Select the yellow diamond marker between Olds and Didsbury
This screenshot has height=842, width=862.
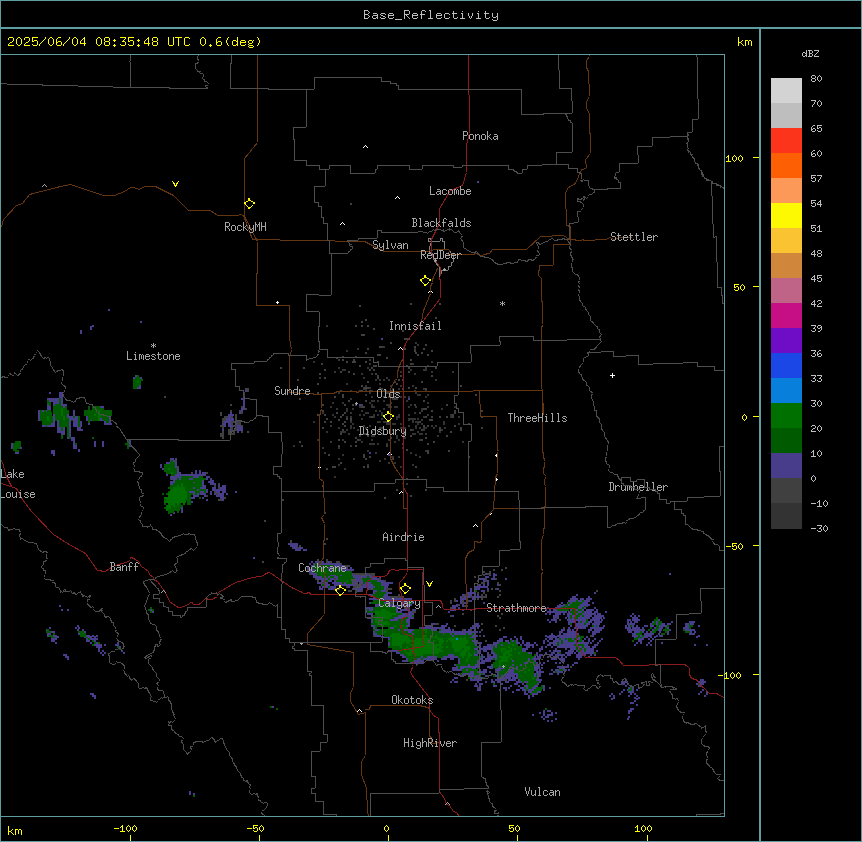[x=388, y=417]
